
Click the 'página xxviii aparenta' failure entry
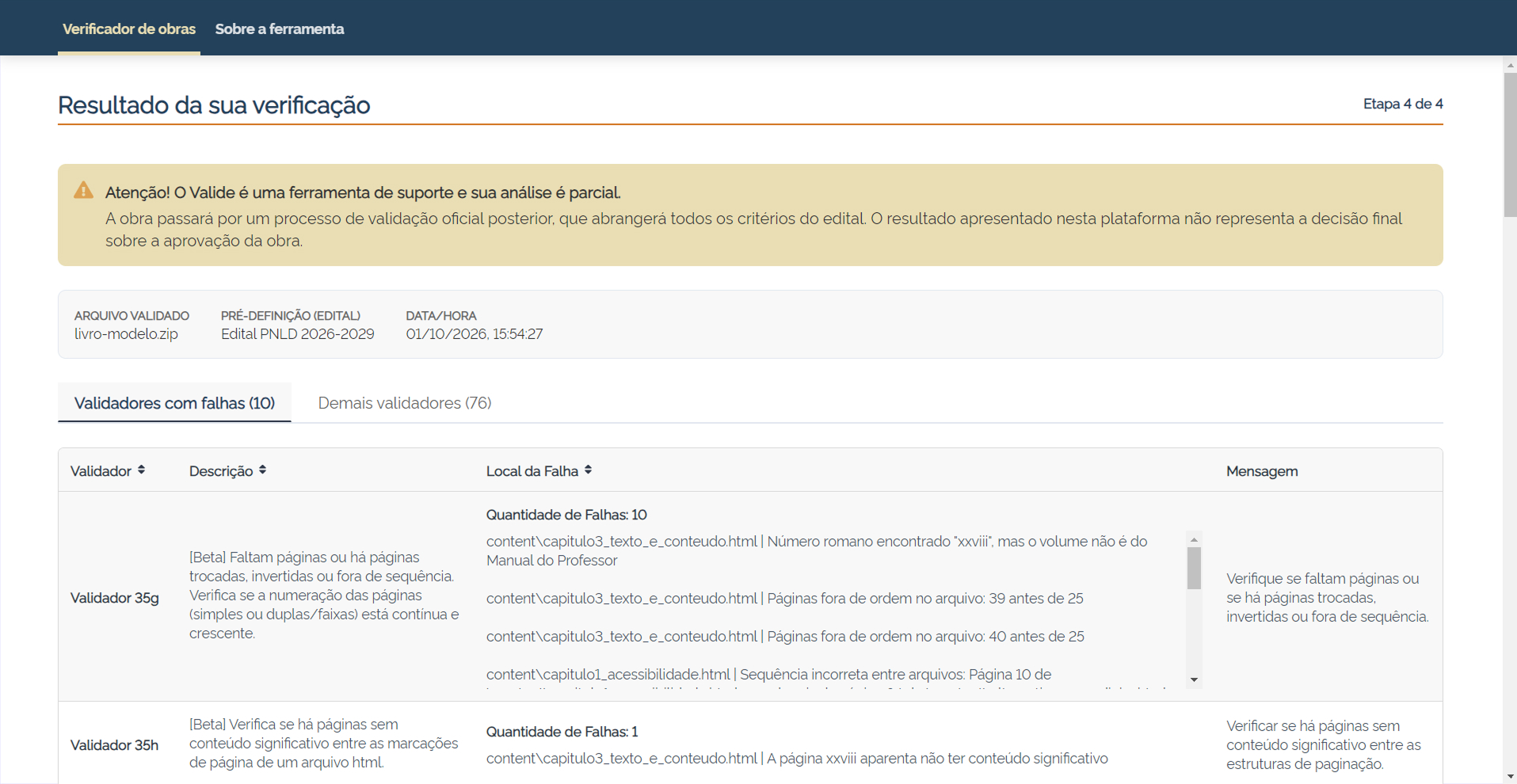tap(797, 759)
